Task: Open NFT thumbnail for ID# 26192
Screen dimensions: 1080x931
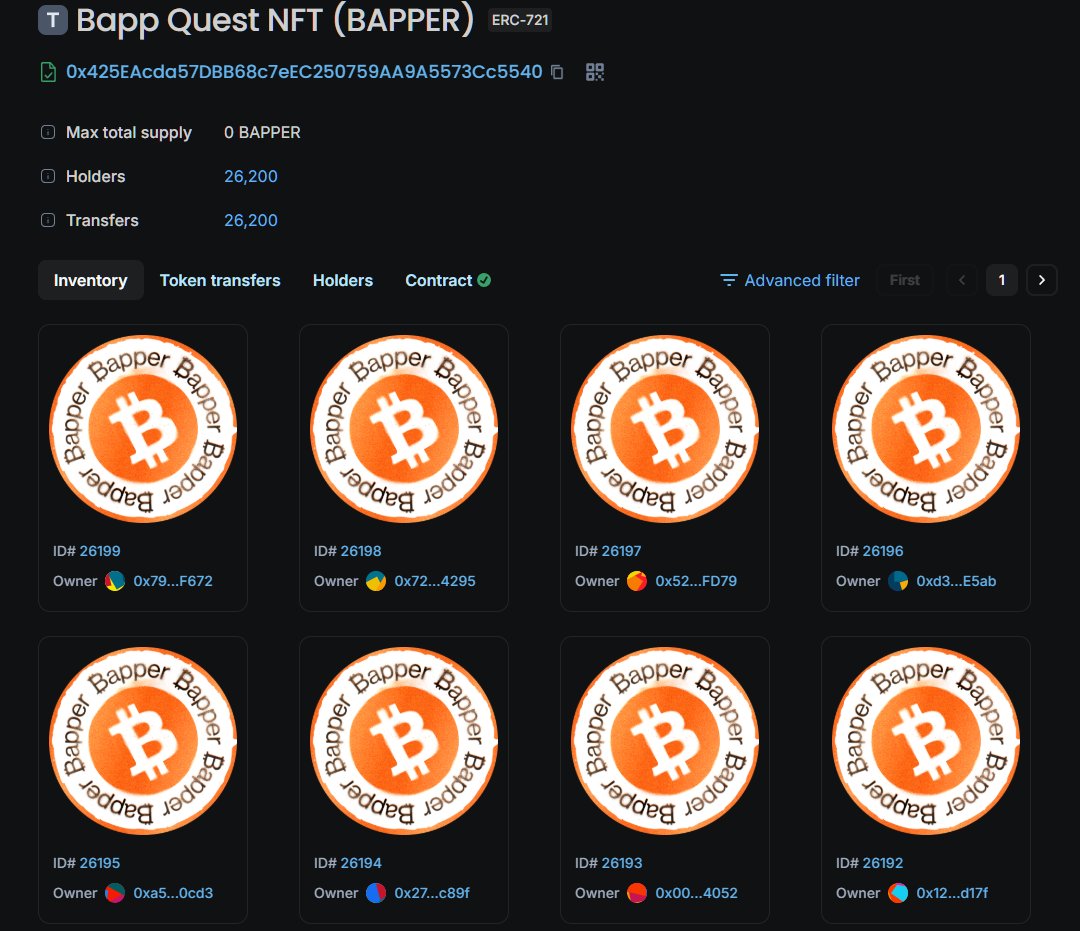Action: 926,741
